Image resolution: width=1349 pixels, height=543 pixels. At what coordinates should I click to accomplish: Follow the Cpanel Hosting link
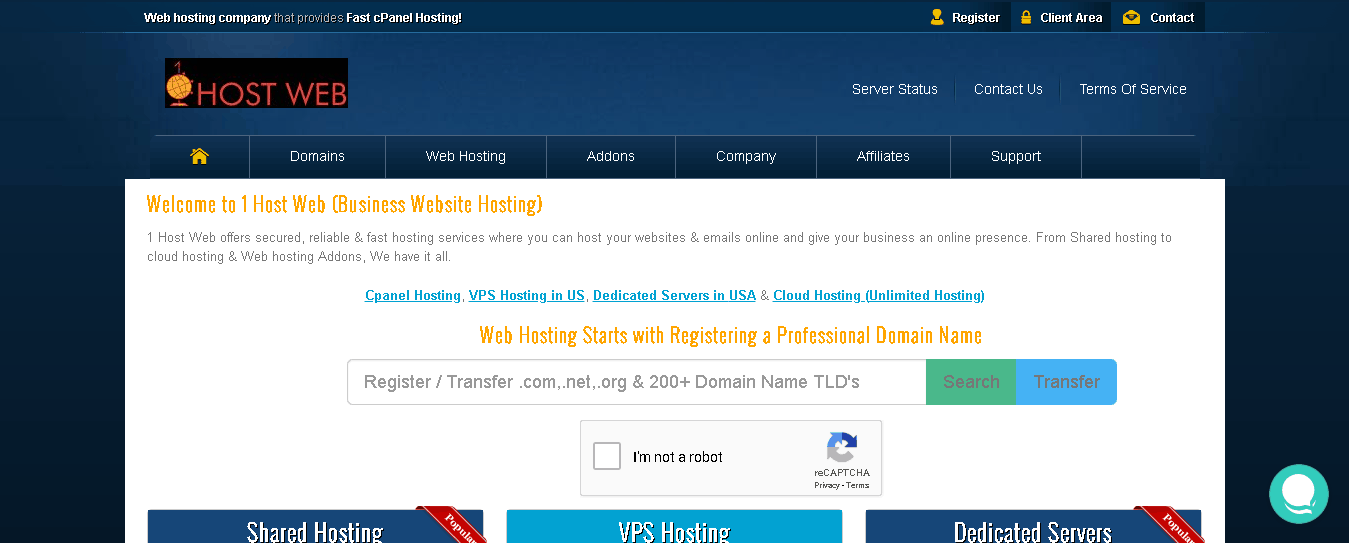[x=413, y=295]
